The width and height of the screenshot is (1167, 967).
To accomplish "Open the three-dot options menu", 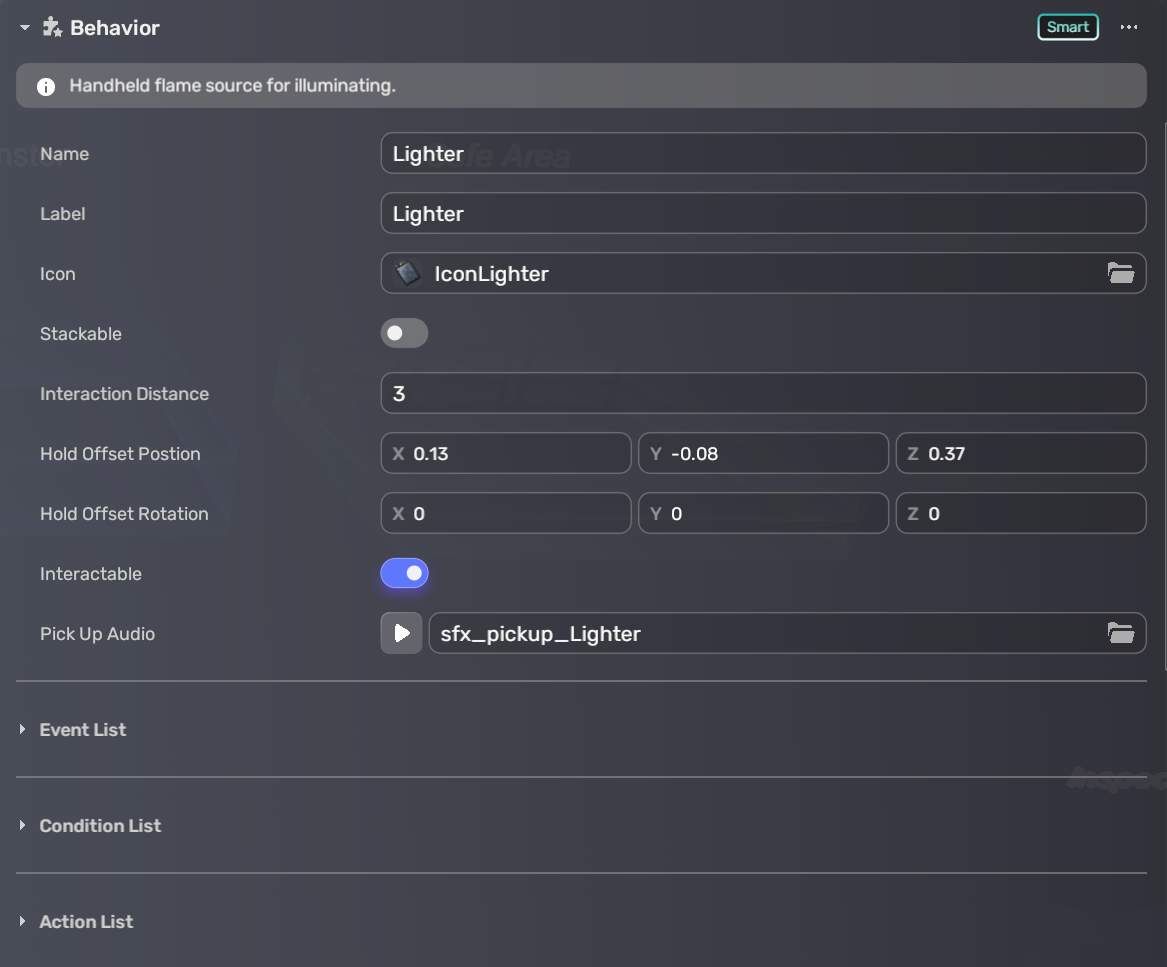I will [x=1129, y=28].
